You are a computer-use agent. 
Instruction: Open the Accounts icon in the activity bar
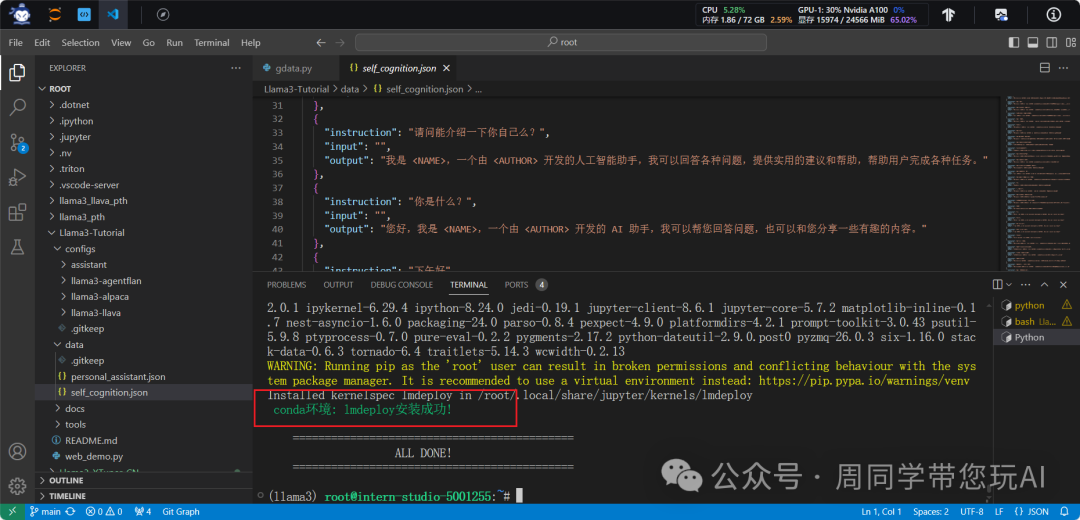(x=17, y=452)
